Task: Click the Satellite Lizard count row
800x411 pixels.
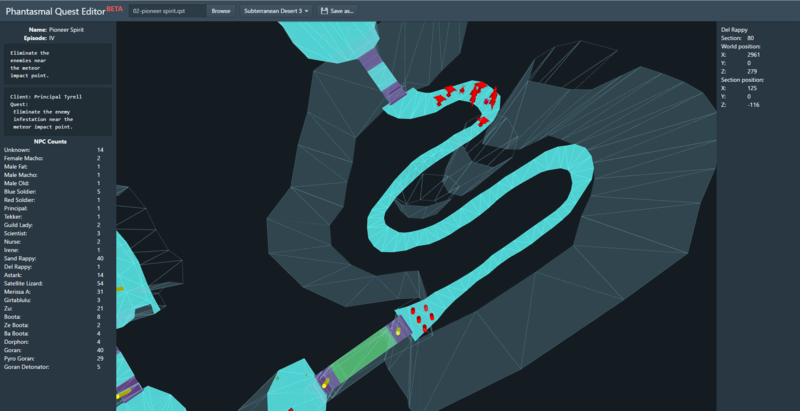Action: click(x=54, y=284)
